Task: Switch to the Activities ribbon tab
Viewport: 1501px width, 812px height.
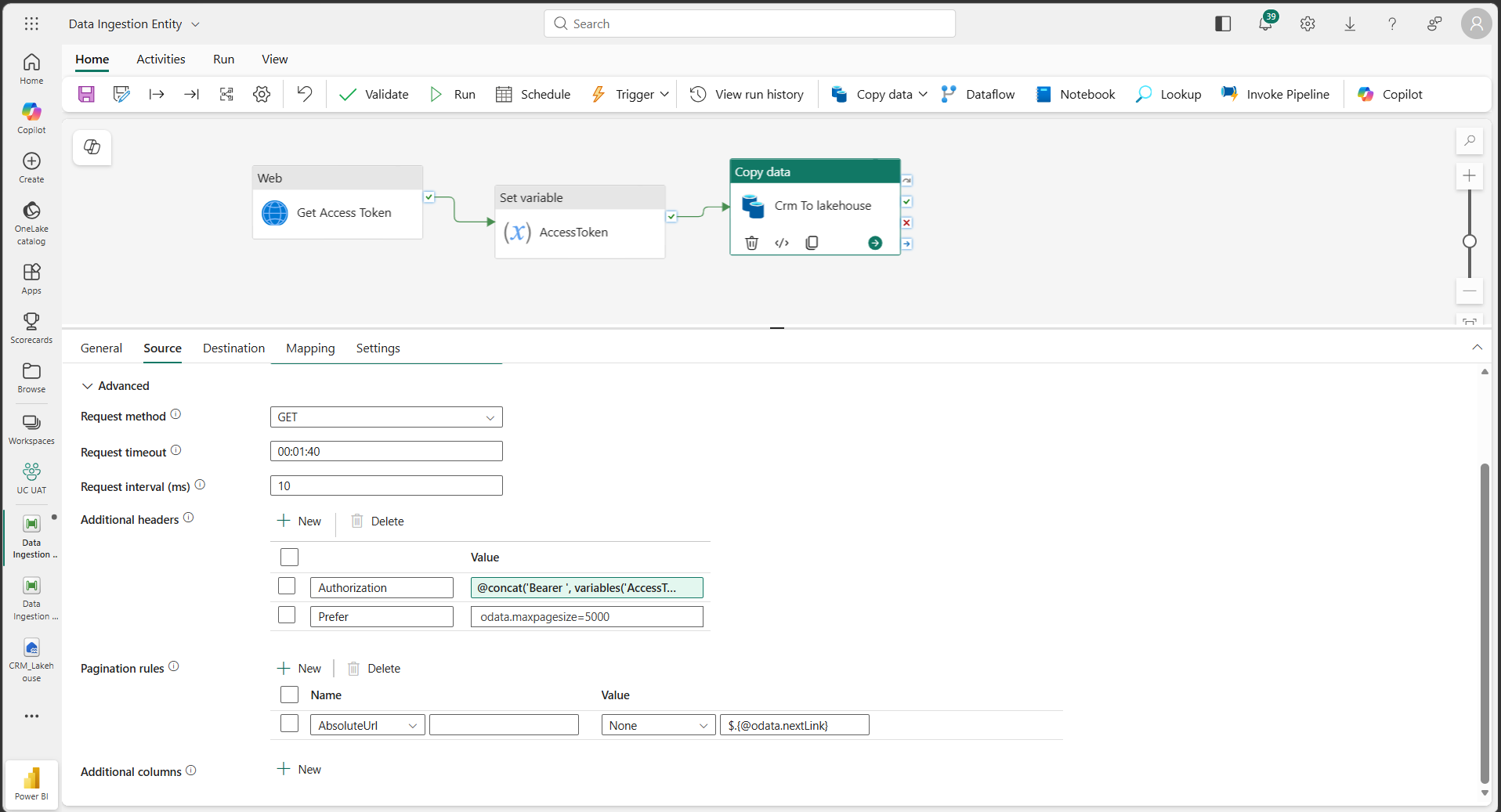Action: [x=161, y=59]
